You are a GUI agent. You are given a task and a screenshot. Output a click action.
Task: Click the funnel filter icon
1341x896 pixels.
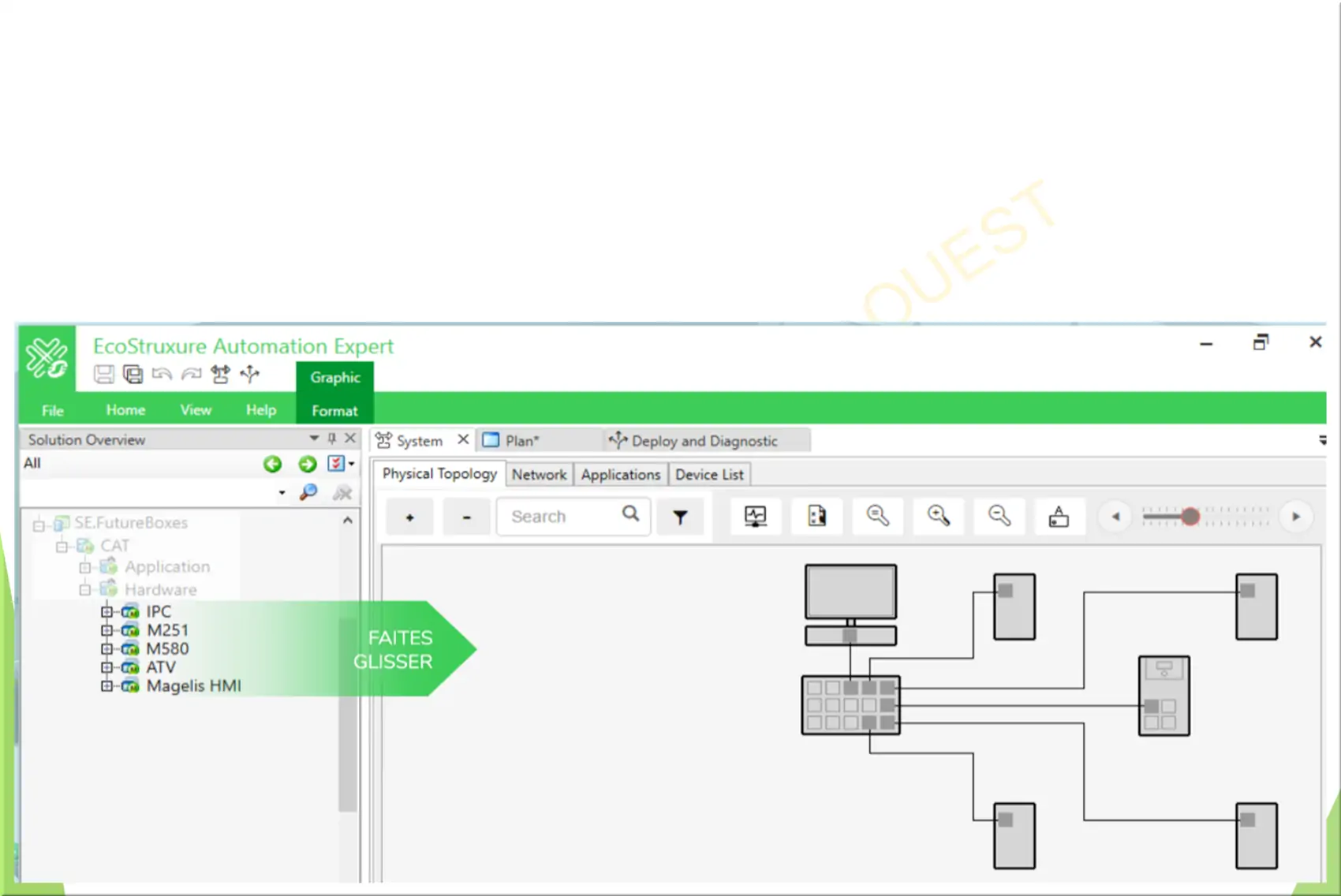[x=680, y=517]
